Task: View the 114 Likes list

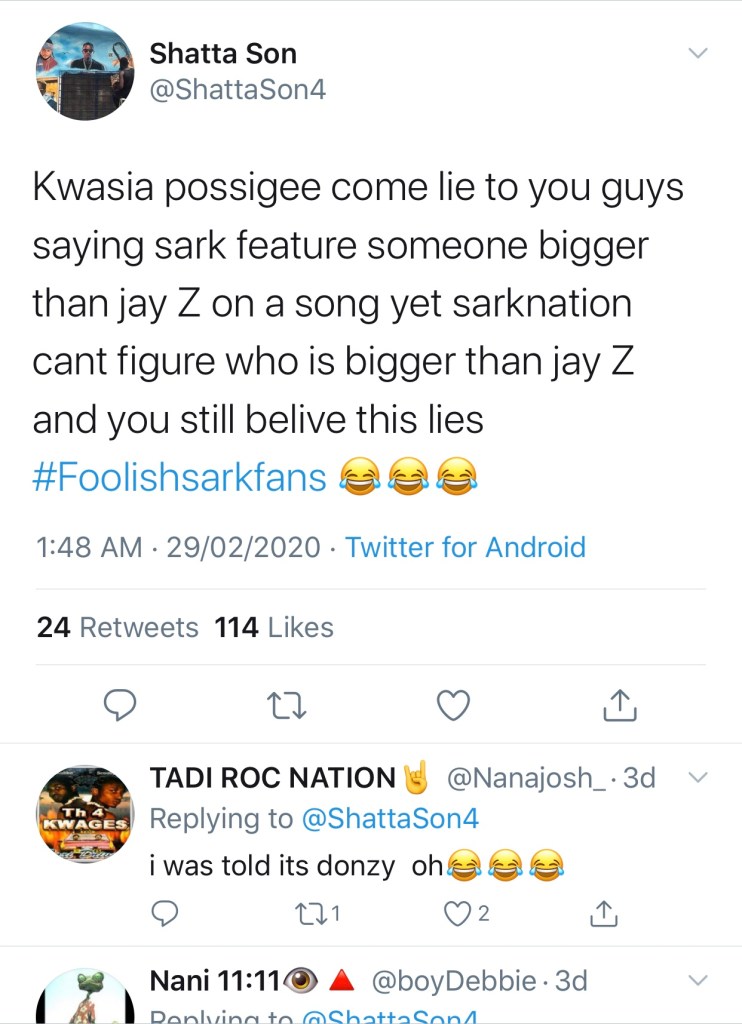Action: pos(274,627)
